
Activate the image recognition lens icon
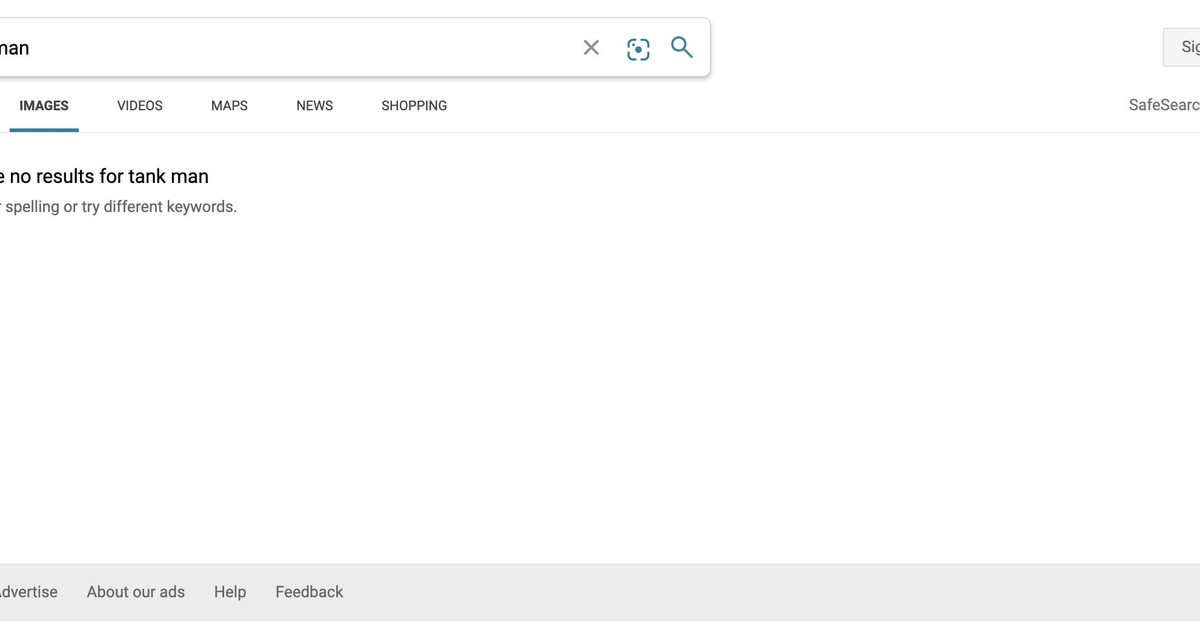(638, 47)
